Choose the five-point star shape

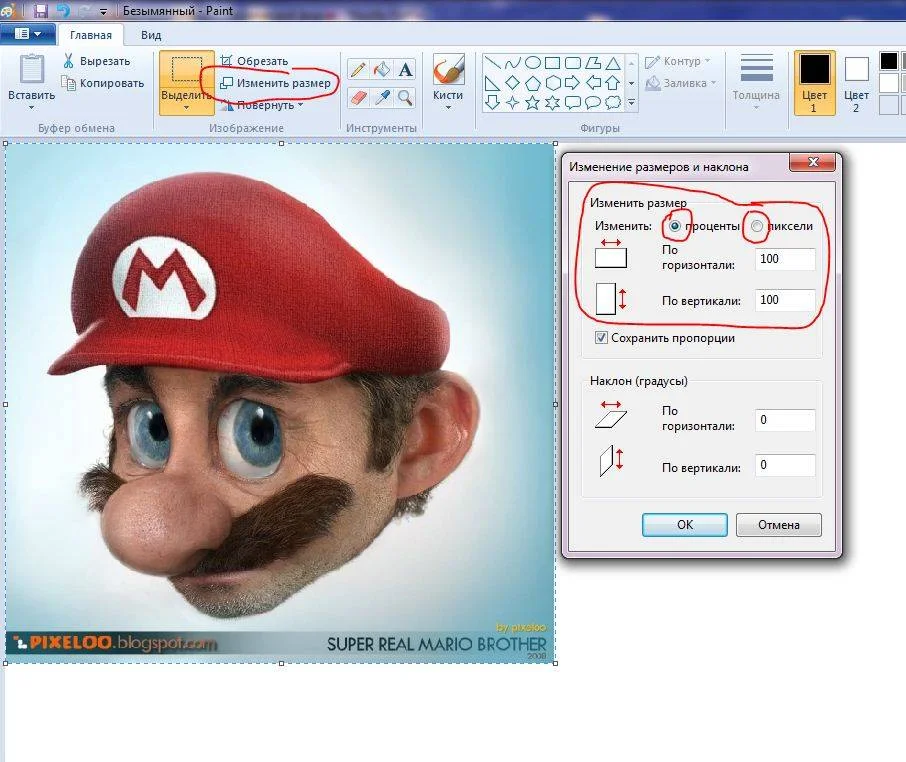533,103
